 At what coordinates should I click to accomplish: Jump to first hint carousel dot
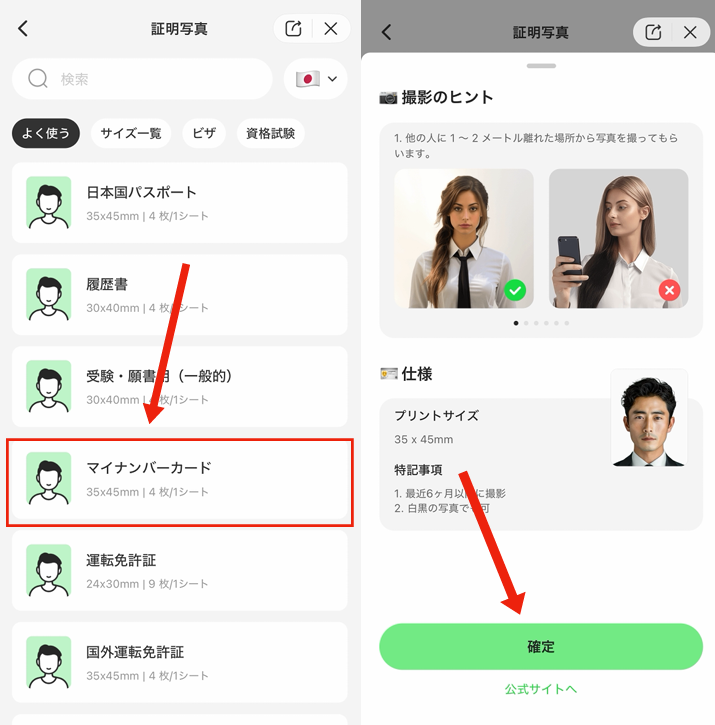(x=516, y=323)
